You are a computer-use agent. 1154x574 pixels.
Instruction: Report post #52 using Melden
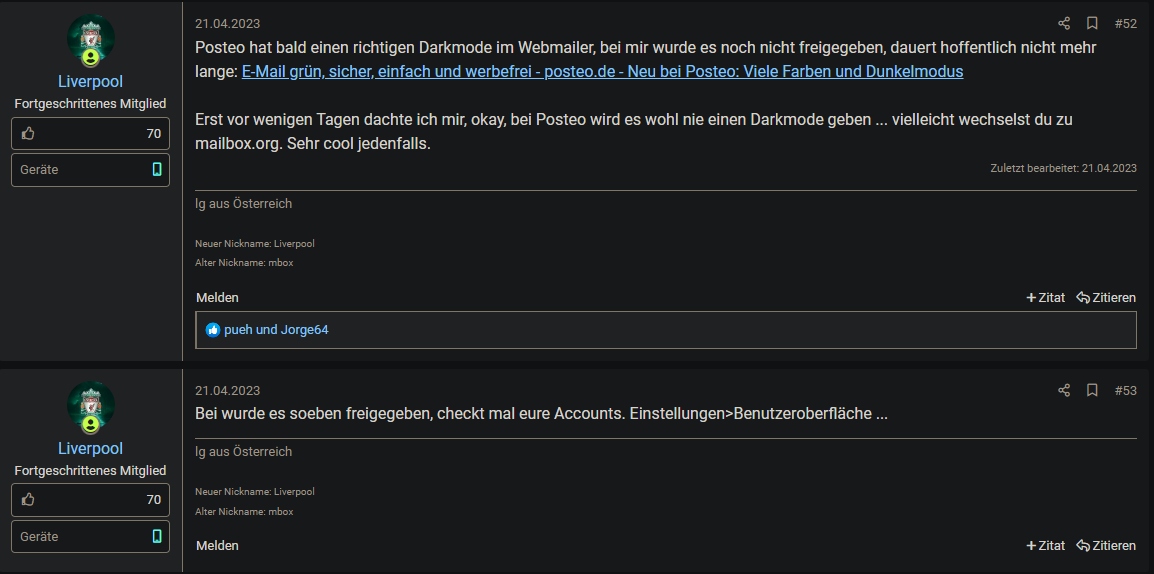pos(217,297)
